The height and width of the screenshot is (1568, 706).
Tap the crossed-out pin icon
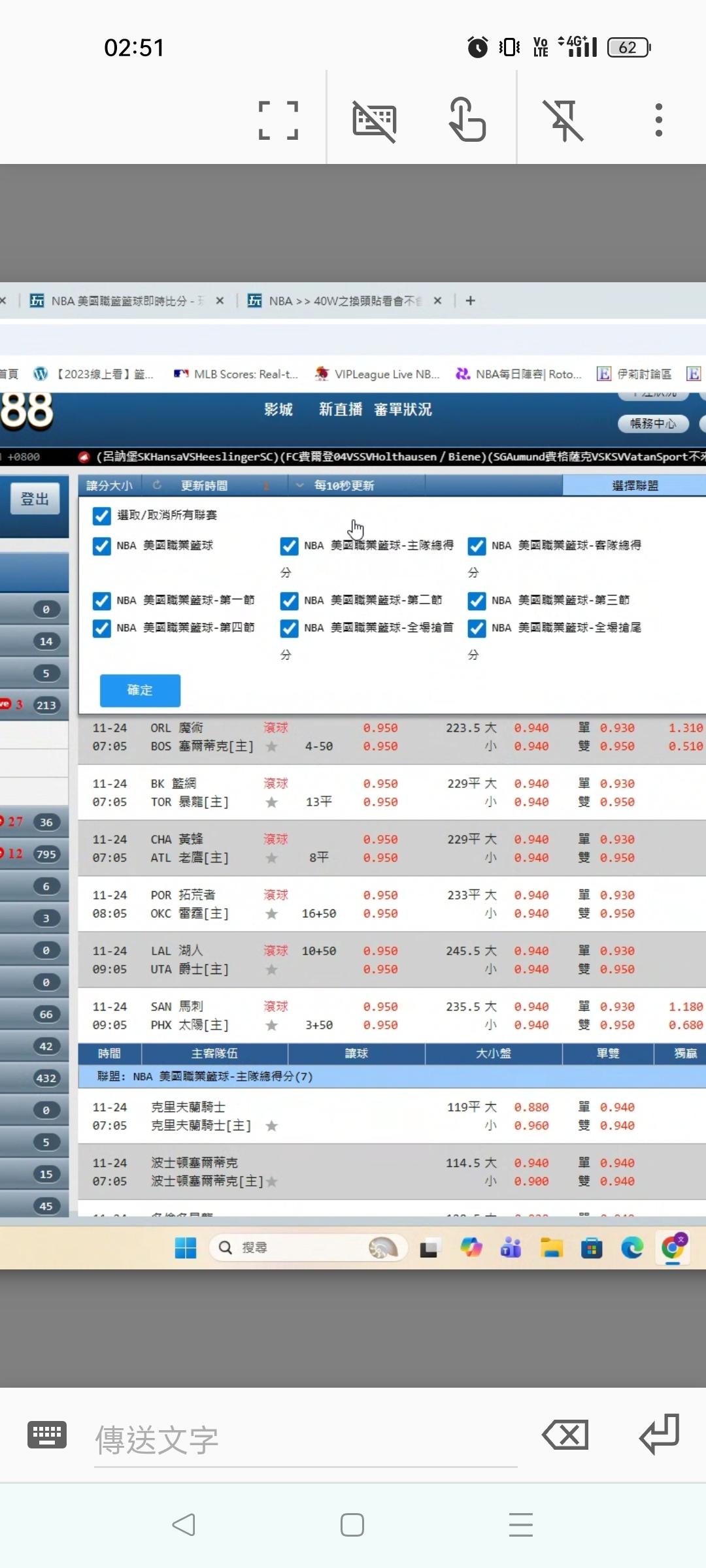click(563, 121)
